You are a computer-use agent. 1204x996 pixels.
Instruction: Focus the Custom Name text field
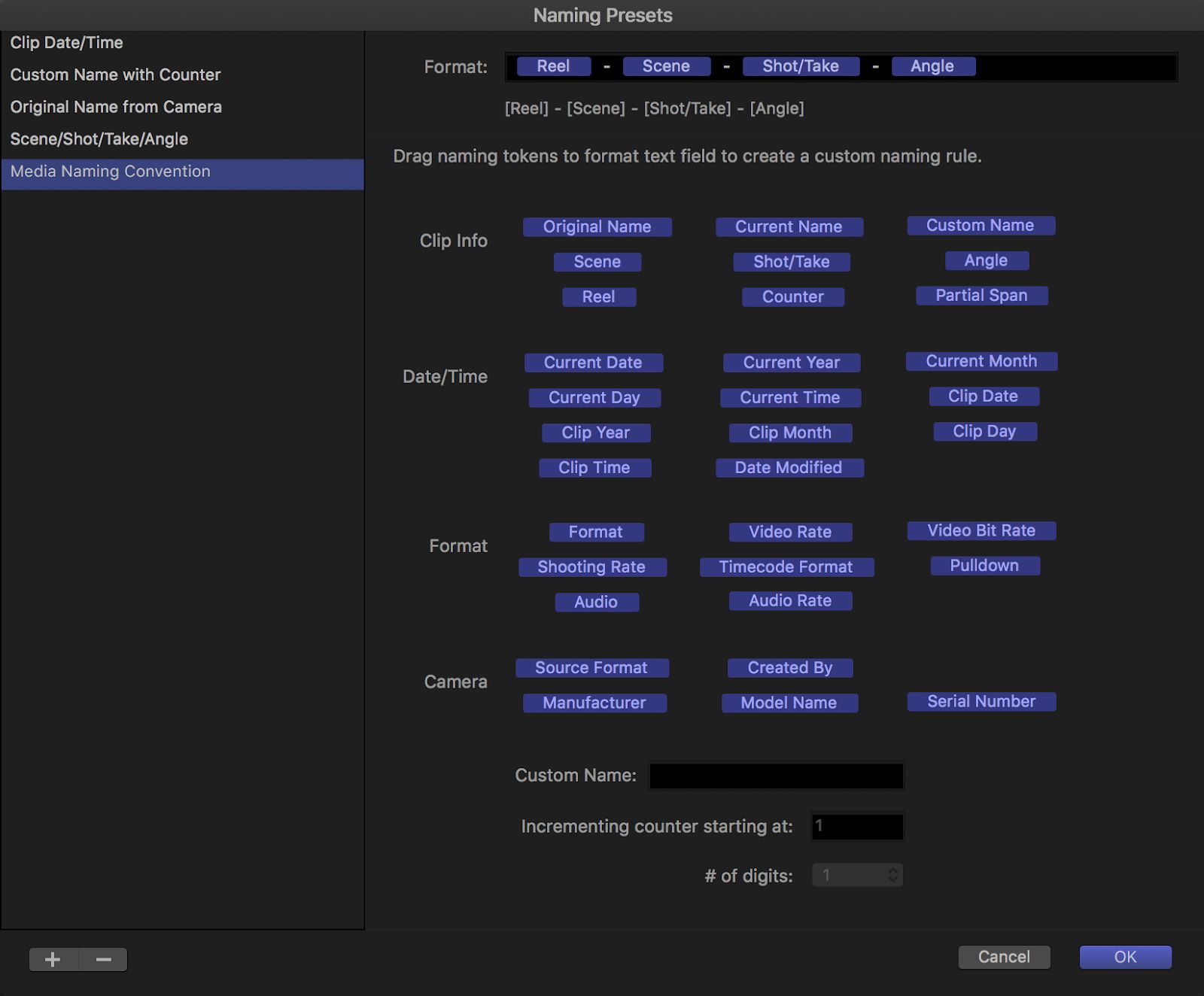[777, 776]
